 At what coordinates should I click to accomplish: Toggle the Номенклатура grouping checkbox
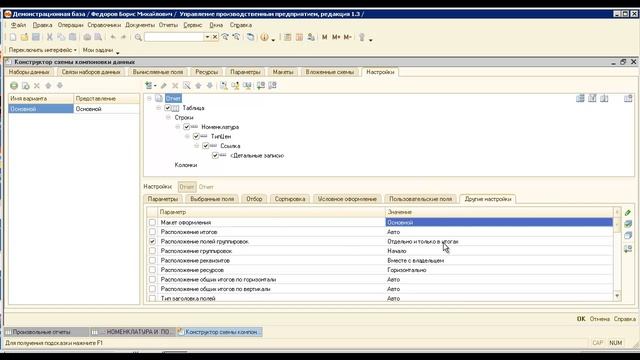click(187, 127)
